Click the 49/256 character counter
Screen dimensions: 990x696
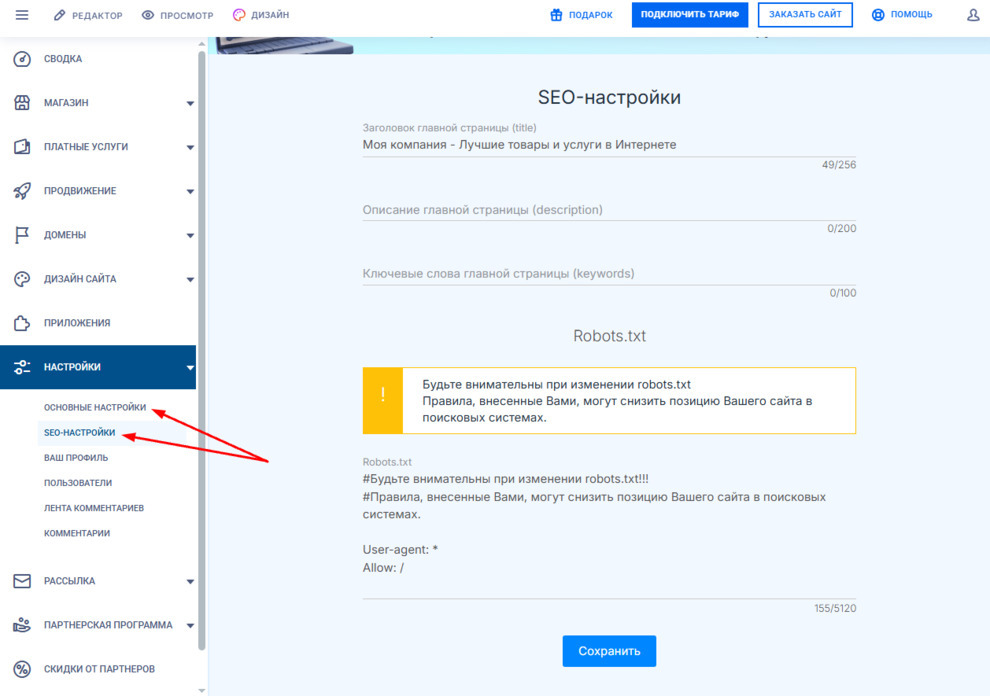coord(838,165)
